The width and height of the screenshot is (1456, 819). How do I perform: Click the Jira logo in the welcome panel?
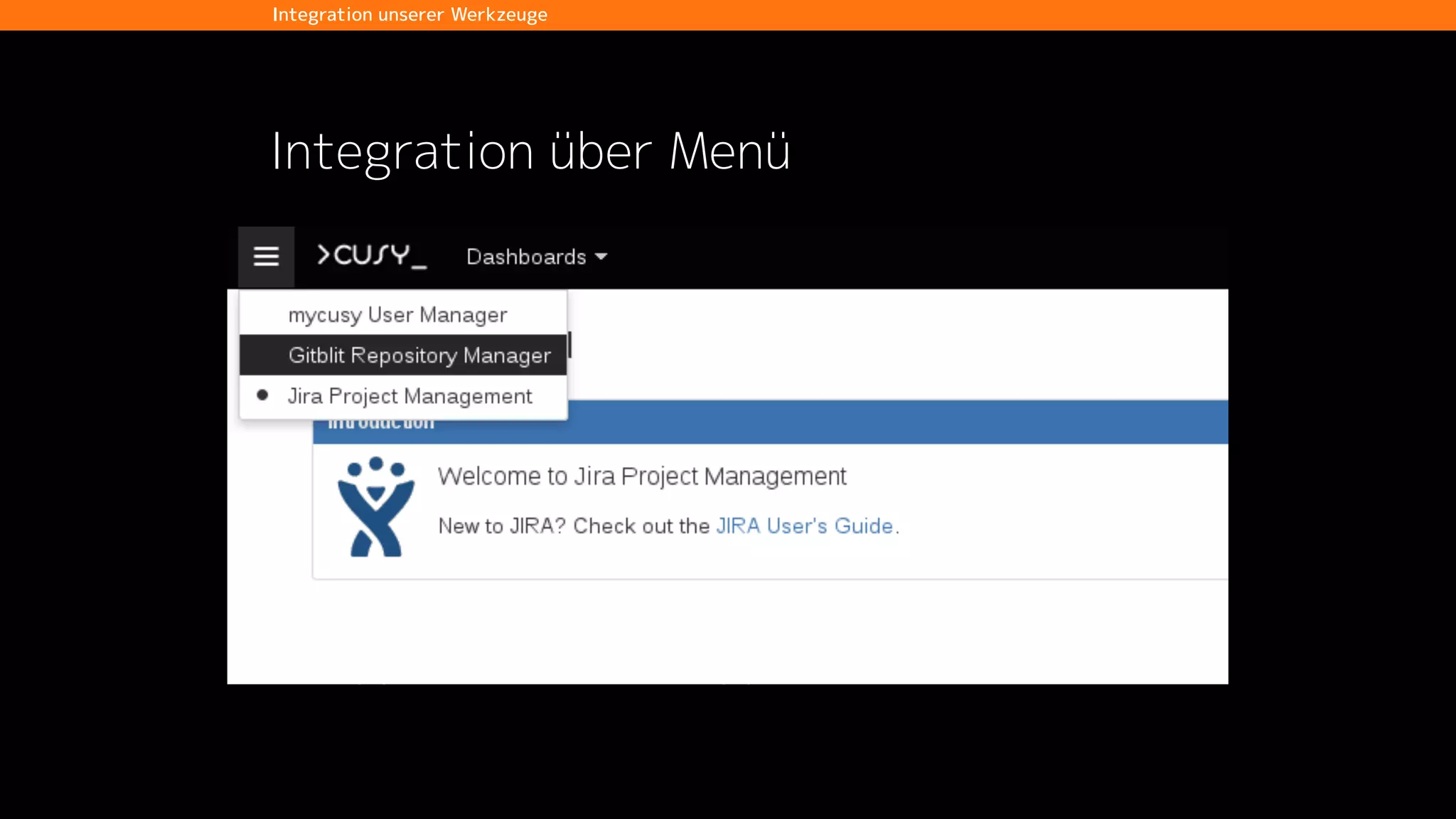376,507
